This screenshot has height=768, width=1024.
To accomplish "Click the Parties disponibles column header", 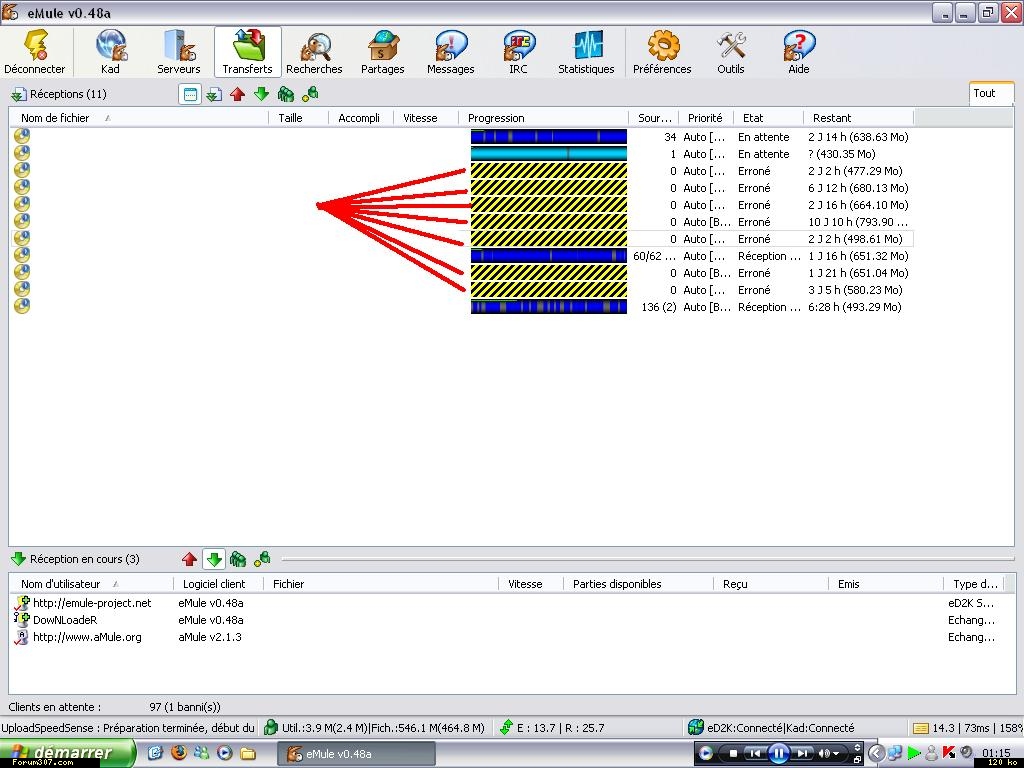I will (637, 584).
